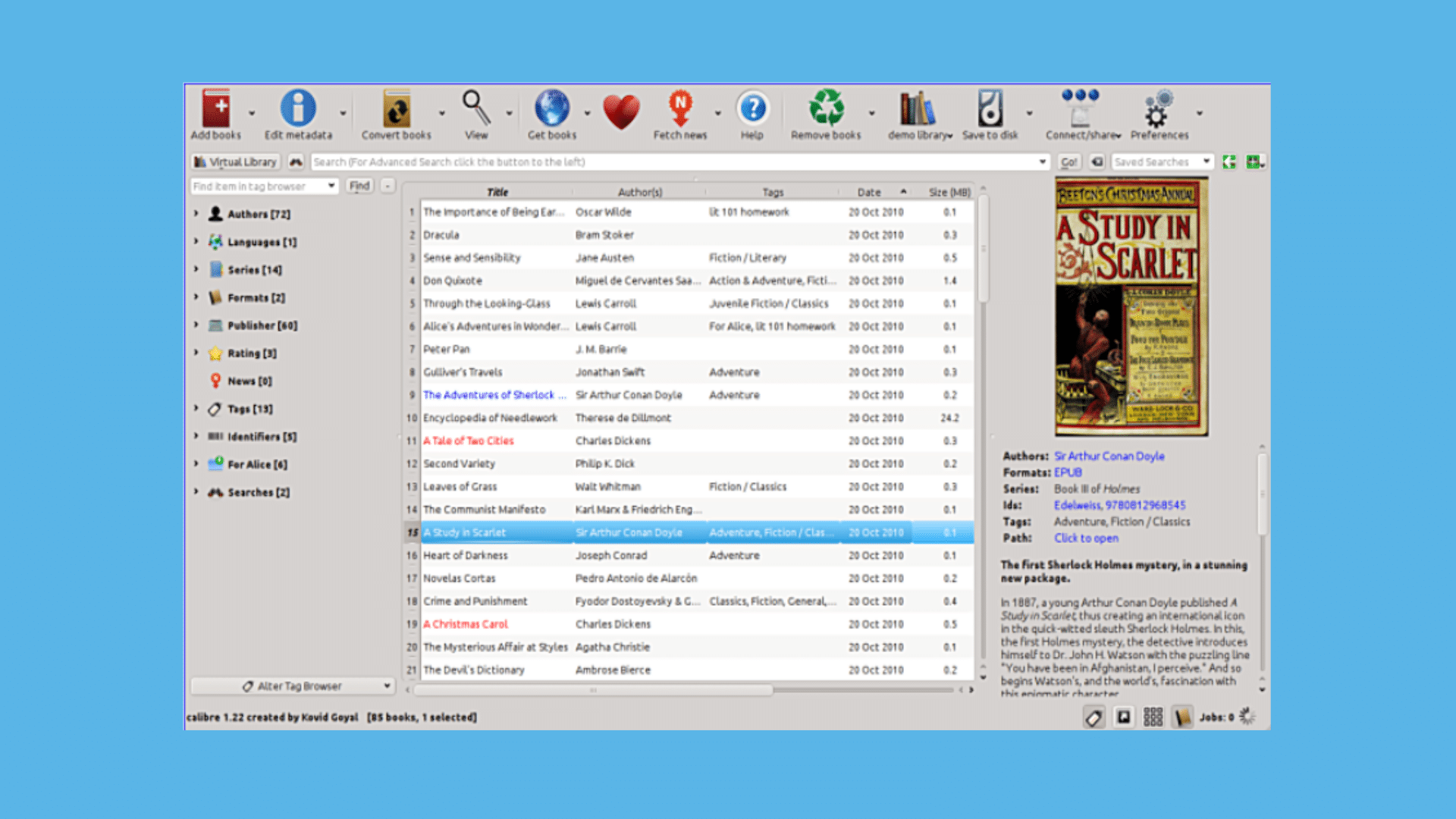Image resolution: width=1456 pixels, height=819 pixels.
Task: Click the Jobs spinner indicator
Action: coord(1247,717)
